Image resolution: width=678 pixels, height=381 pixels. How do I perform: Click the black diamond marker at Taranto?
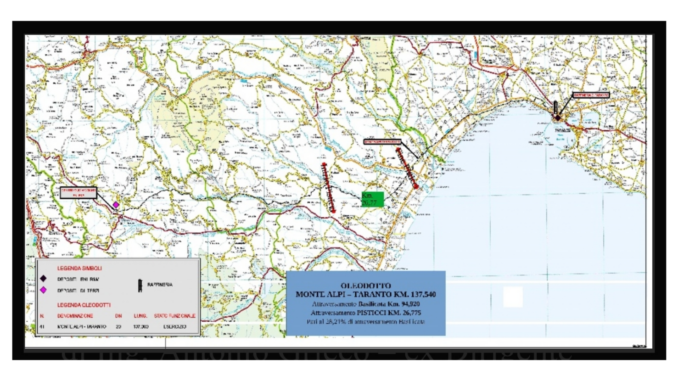pos(558,118)
